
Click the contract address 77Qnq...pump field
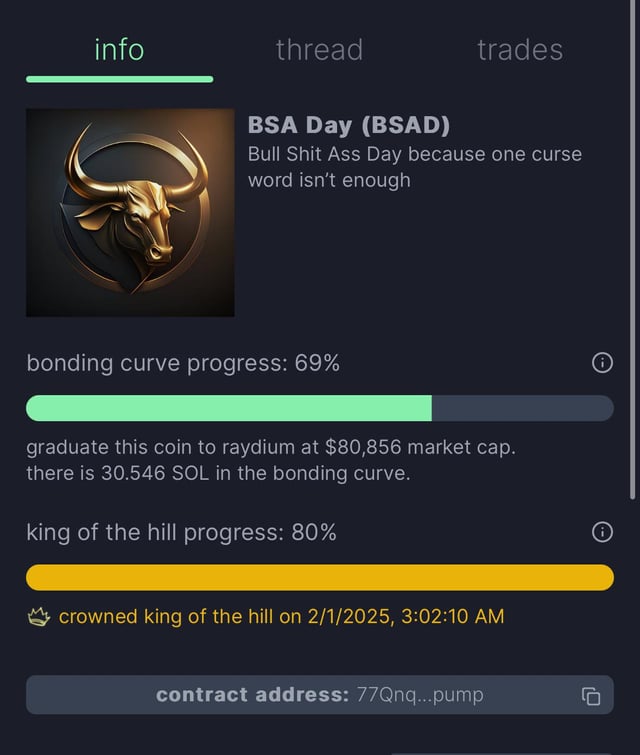(x=319, y=695)
